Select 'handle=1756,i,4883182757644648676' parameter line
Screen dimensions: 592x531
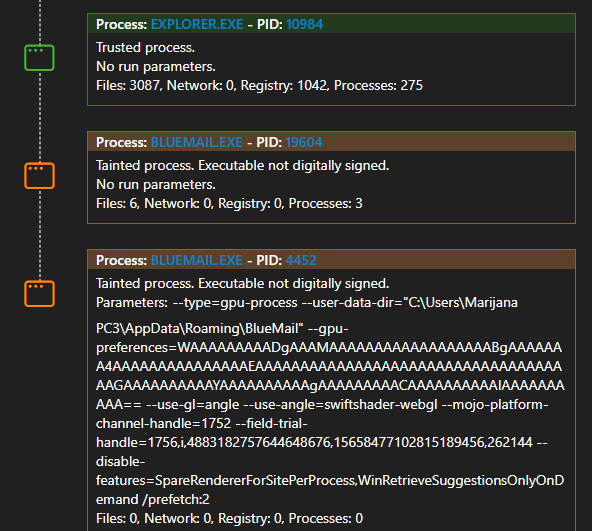click(321, 442)
